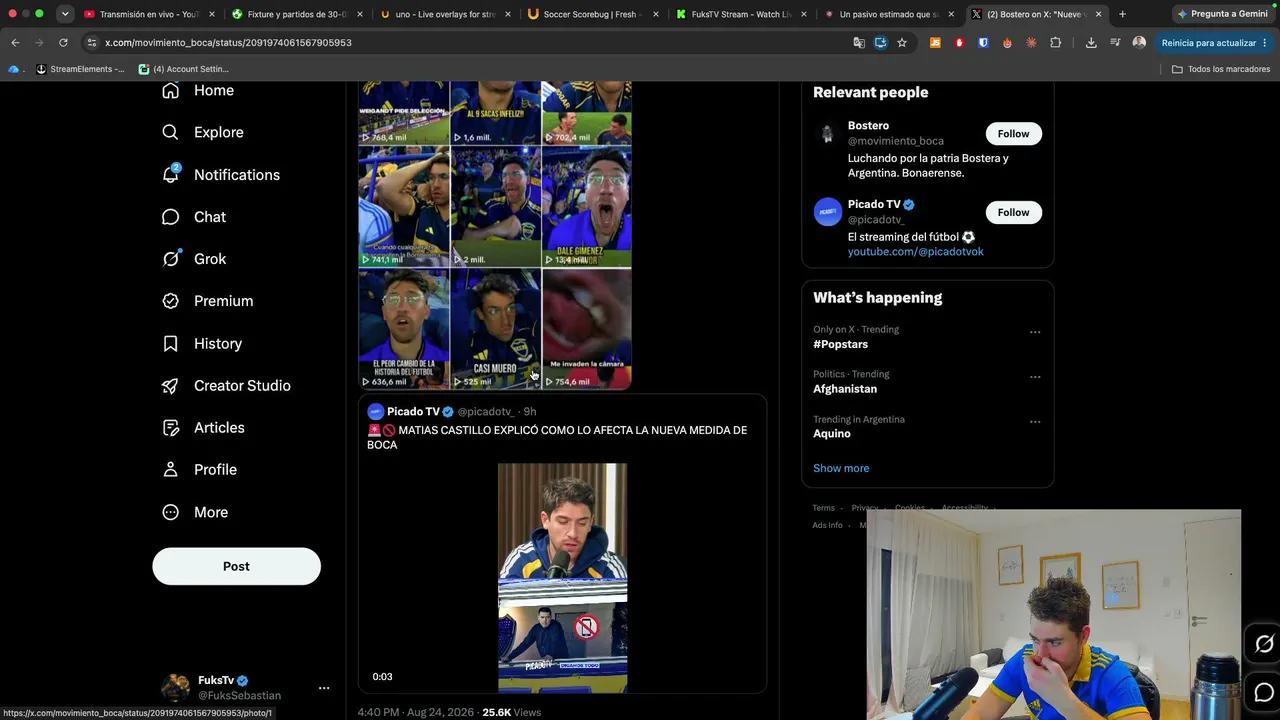Screen dimensions: 1280x720
Task: Follow the Picado TV account
Action: pos(1013,212)
